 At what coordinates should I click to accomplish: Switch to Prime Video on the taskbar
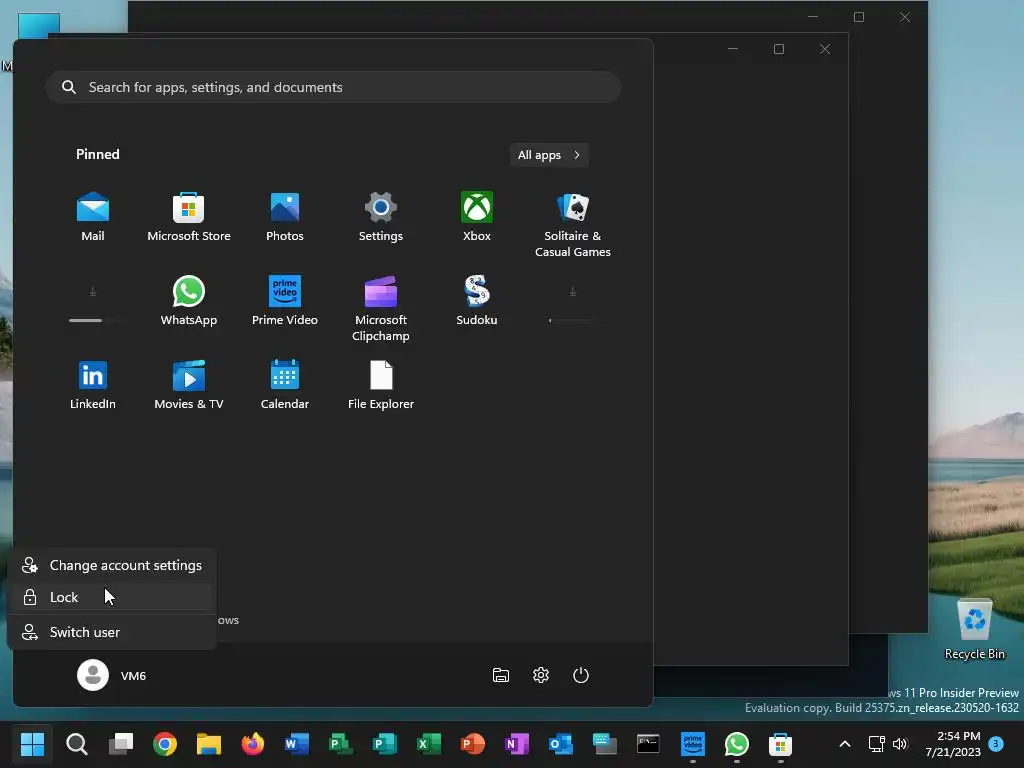point(693,744)
